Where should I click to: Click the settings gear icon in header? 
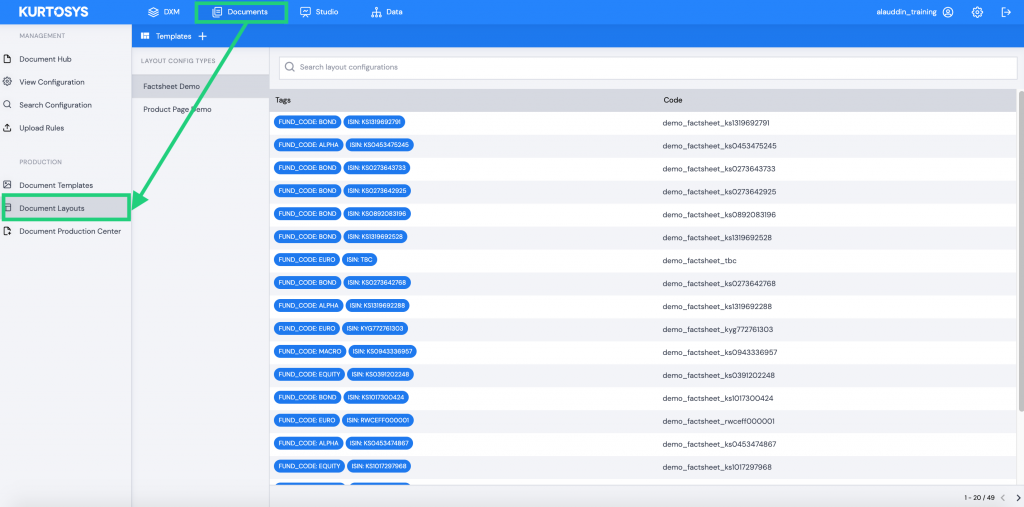pos(977,12)
